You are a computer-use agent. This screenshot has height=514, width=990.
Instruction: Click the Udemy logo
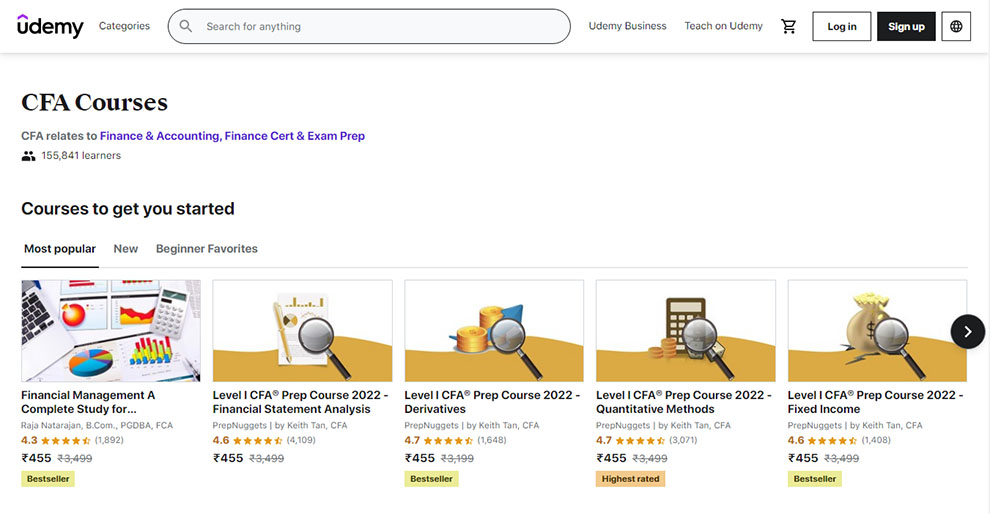(50, 27)
